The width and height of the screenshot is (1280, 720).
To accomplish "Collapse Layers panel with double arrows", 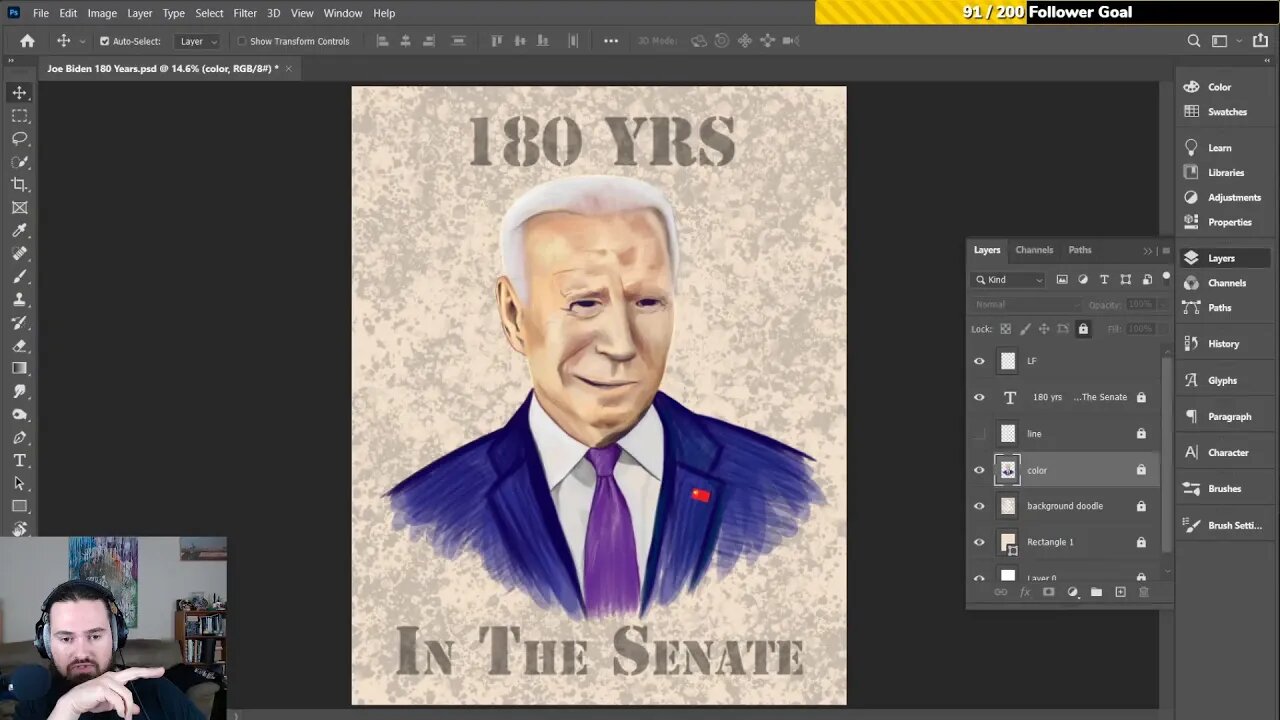I will tap(1148, 250).
